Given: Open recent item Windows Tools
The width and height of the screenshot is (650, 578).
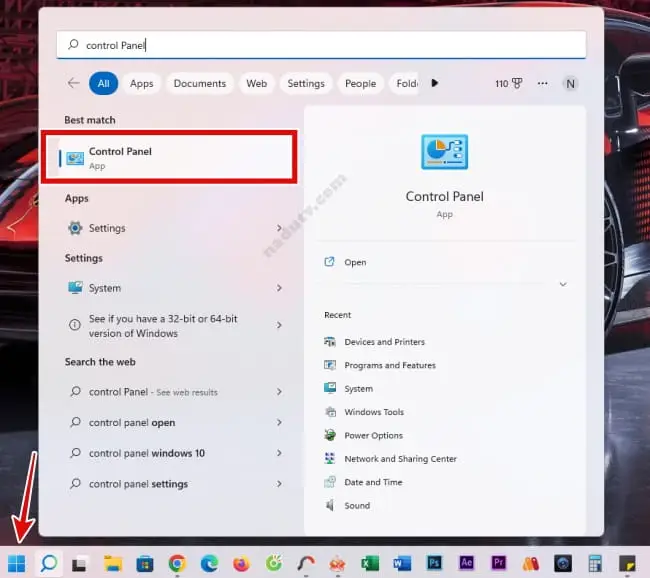Looking at the screenshot, I should (x=374, y=412).
